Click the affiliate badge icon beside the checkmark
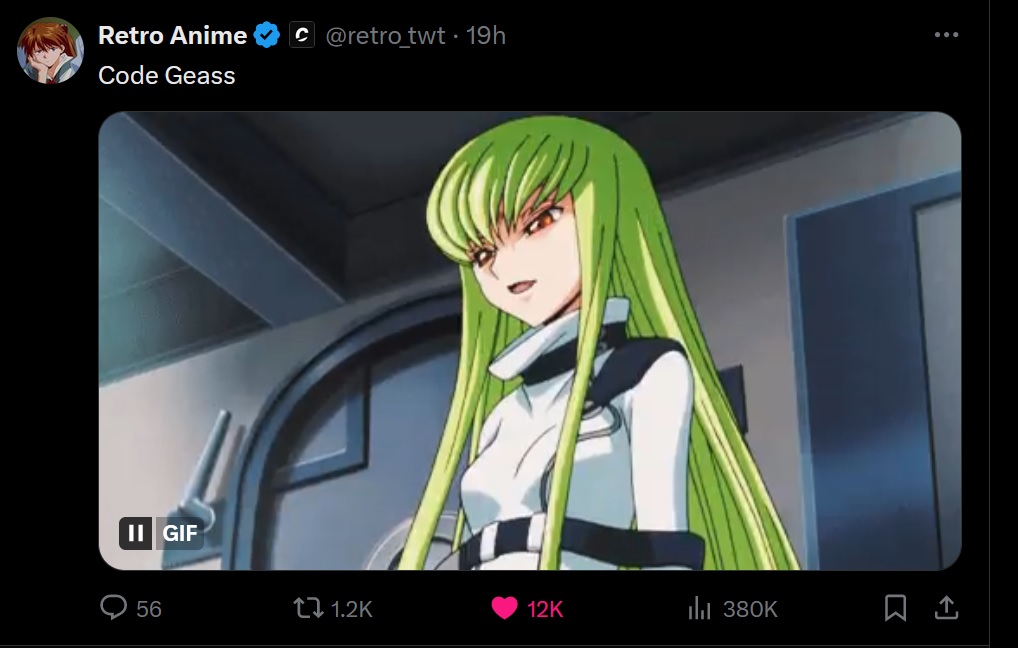Viewport: 1018px width, 648px height. (302, 35)
